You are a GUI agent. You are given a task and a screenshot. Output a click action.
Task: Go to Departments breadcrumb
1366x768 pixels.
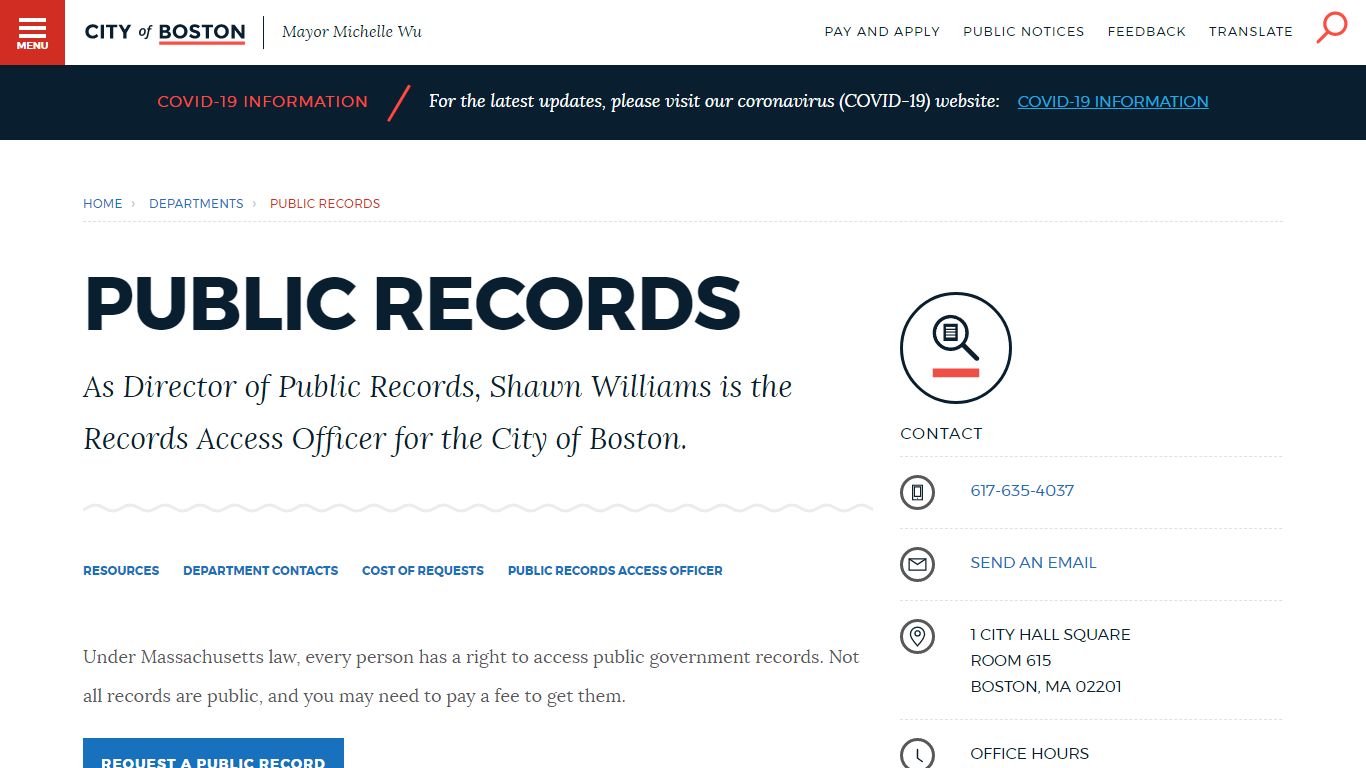[x=196, y=203]
